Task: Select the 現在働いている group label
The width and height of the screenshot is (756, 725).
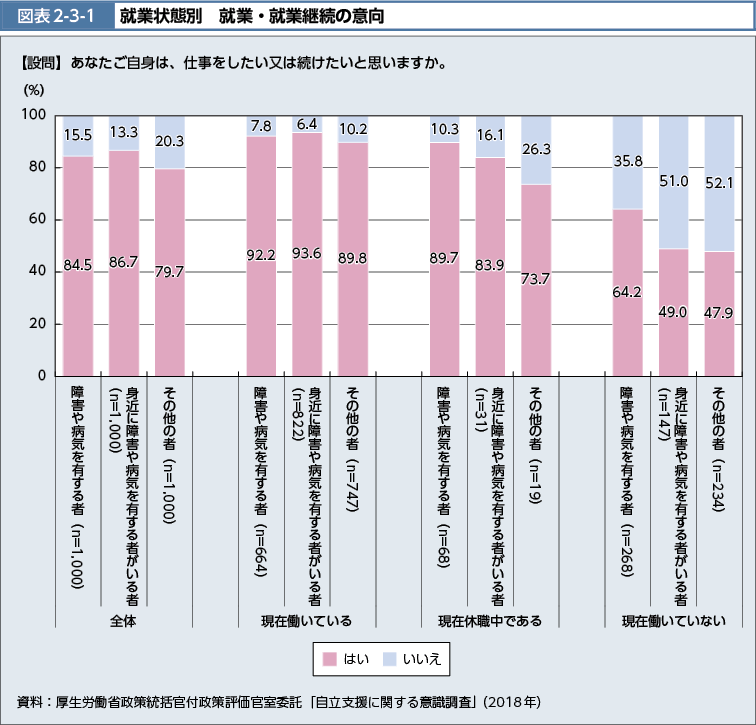Action: (x=306, y=621)
